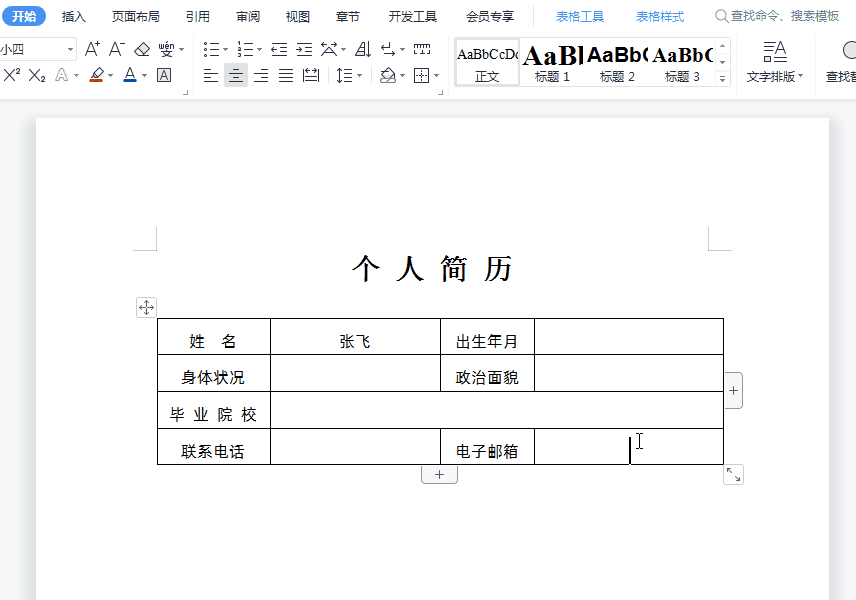Expand bullet list style dropdown
856x600 pixels.
tap(225, 50)
